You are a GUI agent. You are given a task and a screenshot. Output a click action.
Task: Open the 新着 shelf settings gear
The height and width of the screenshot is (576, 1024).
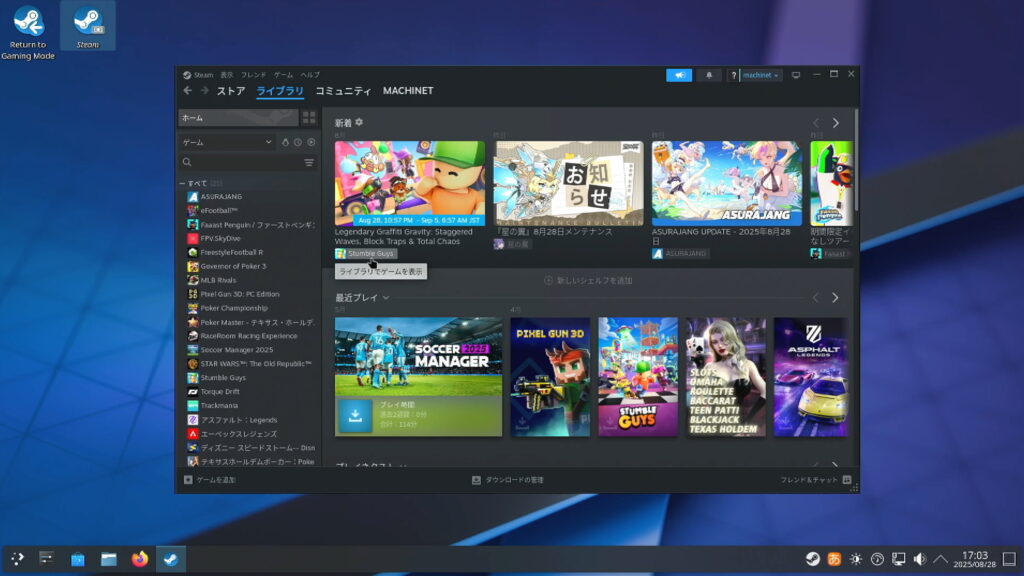[x=359, y=122]
